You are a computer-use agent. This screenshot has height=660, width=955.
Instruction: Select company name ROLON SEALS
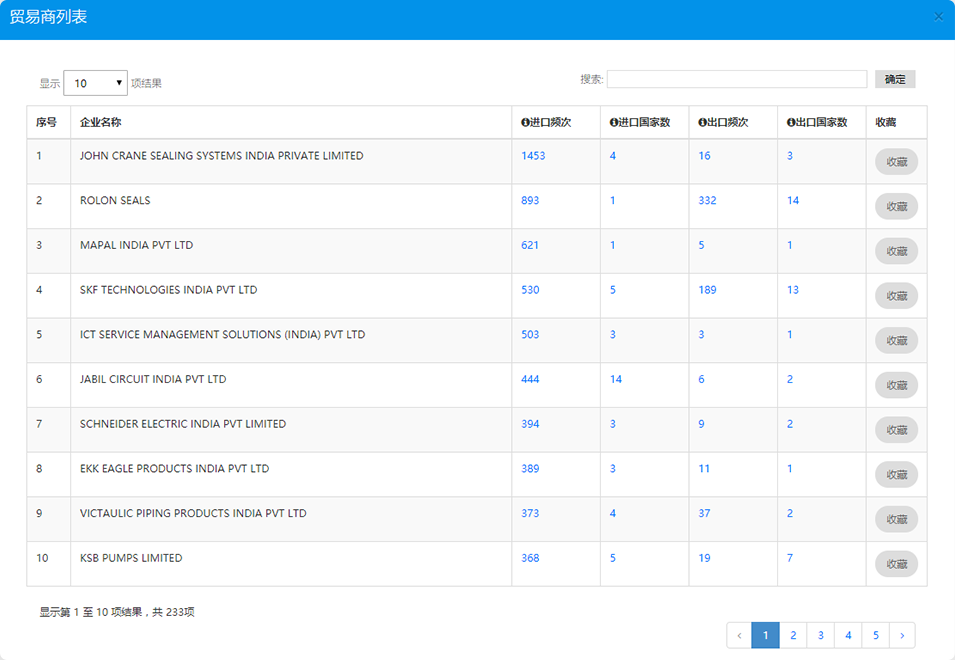click(115, 200)
